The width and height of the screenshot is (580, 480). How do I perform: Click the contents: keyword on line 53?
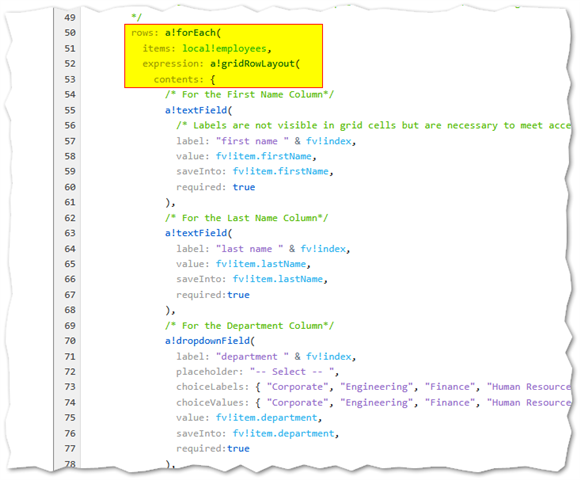click(x=179, y=79)
